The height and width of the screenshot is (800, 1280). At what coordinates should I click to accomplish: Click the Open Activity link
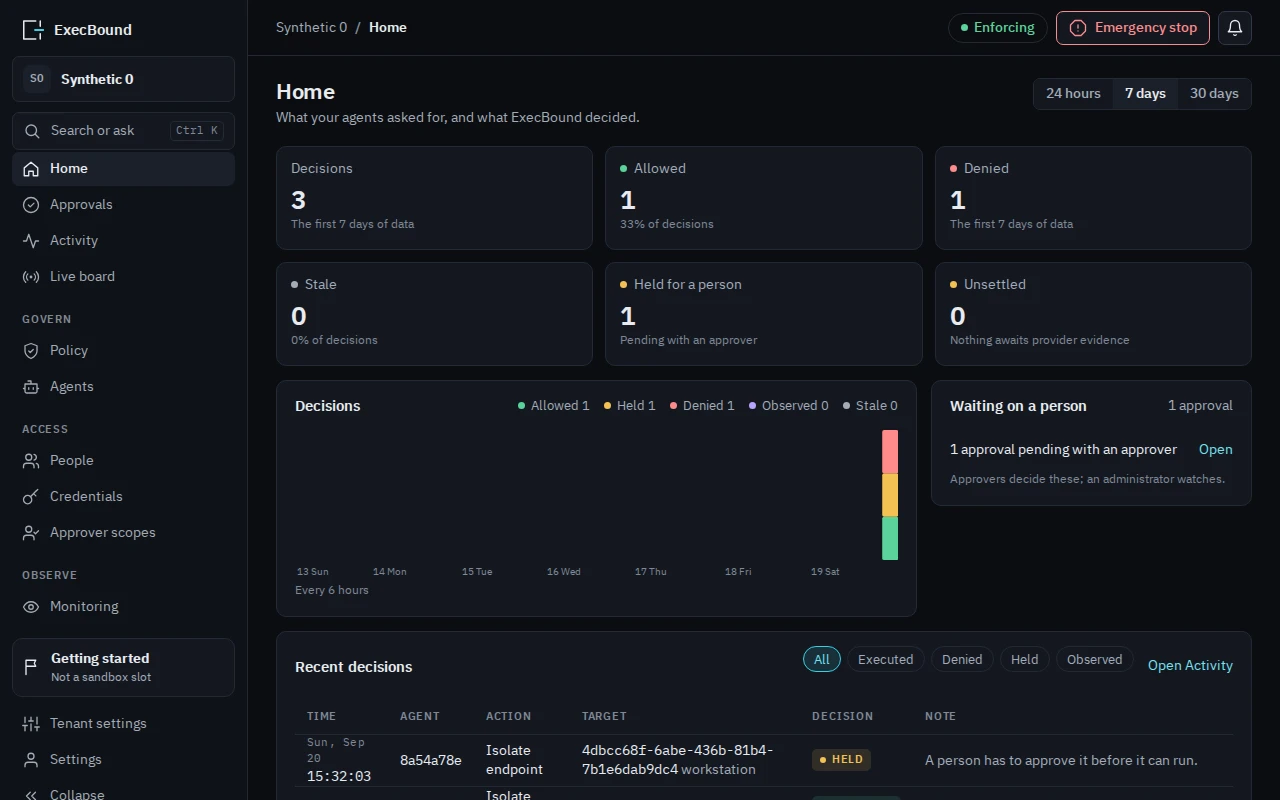[1190, 666]
